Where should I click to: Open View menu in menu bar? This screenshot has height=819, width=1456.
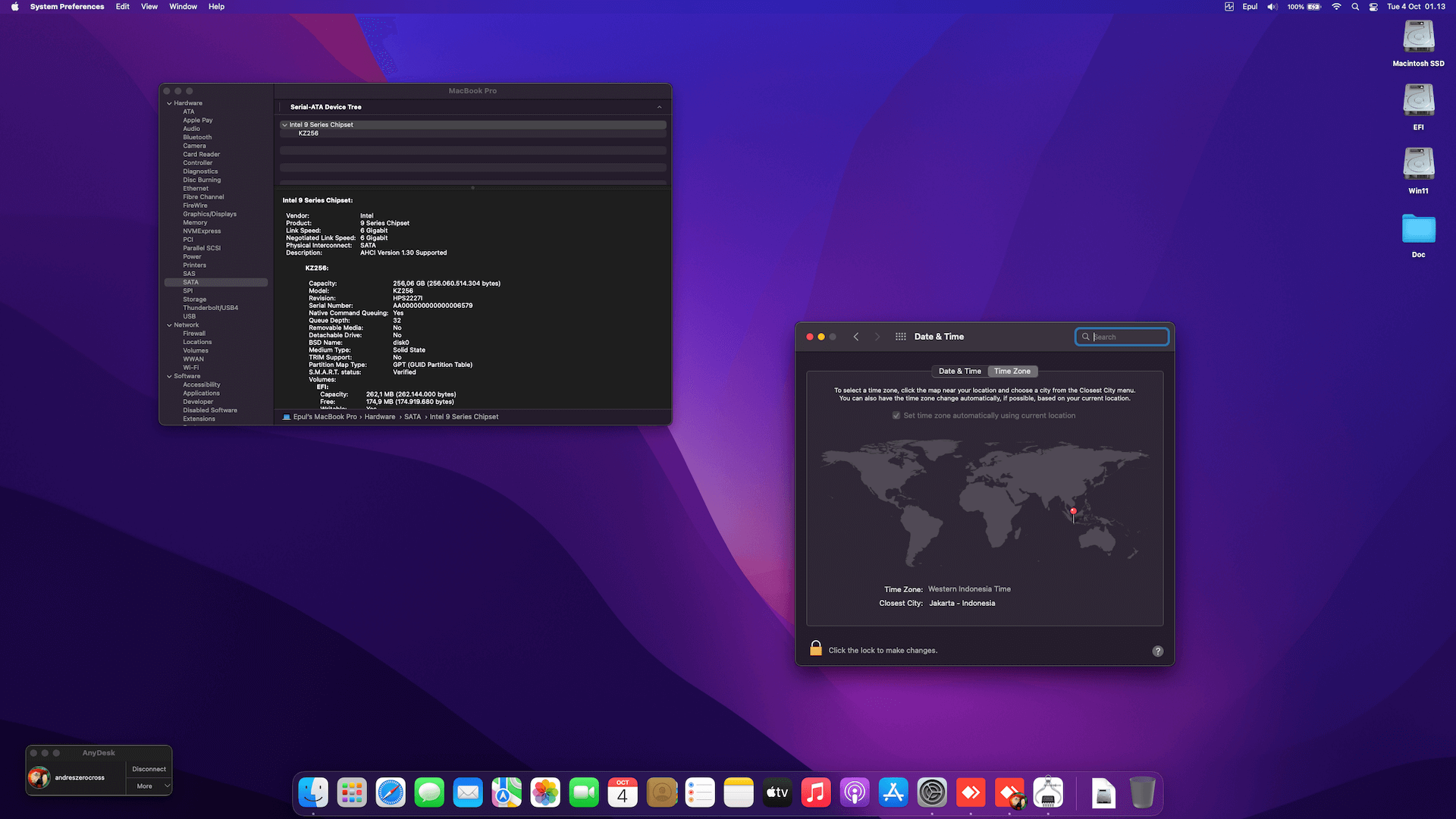click(x=149, y=7)
